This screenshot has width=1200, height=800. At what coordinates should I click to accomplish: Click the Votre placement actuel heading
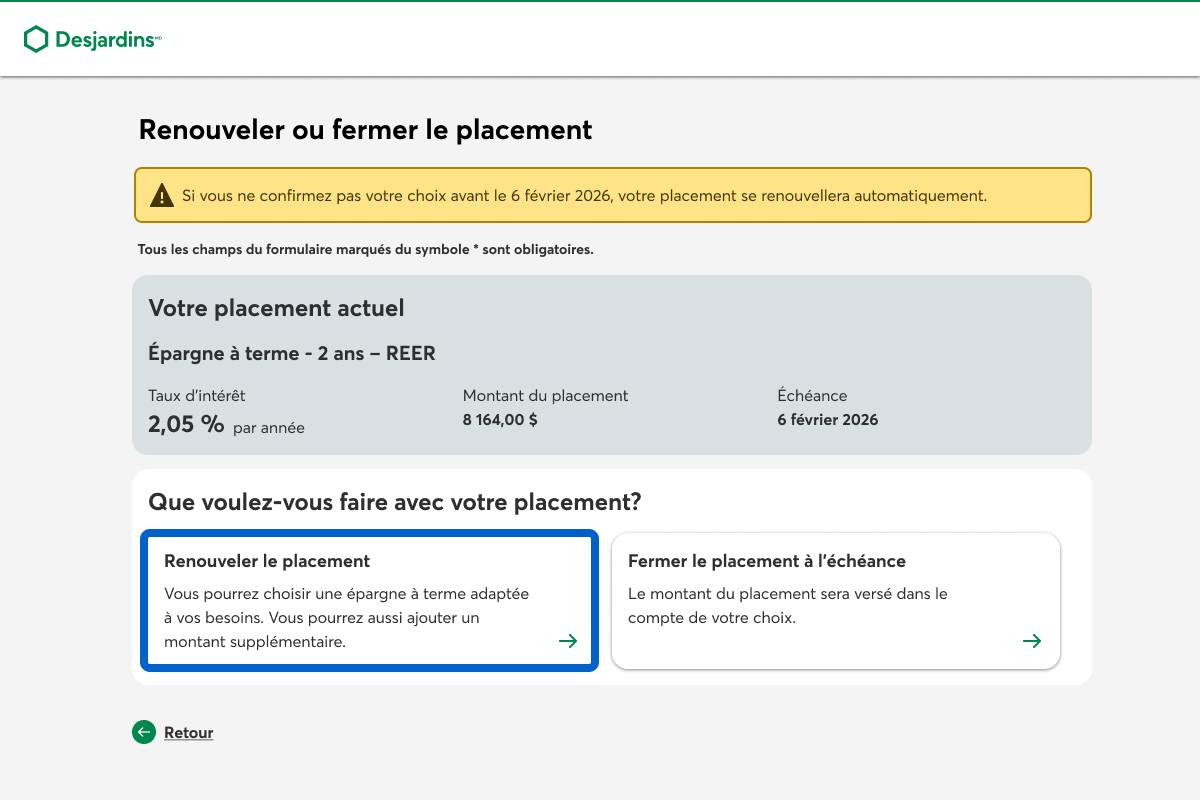coord(276,308)
